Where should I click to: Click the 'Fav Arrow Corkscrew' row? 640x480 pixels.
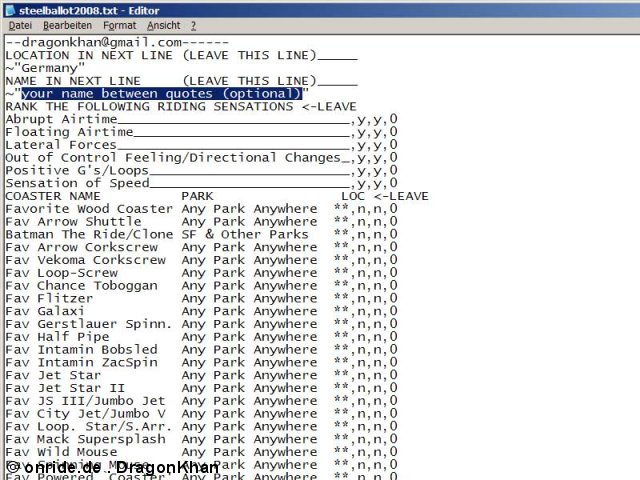click(x=201, y=247)
